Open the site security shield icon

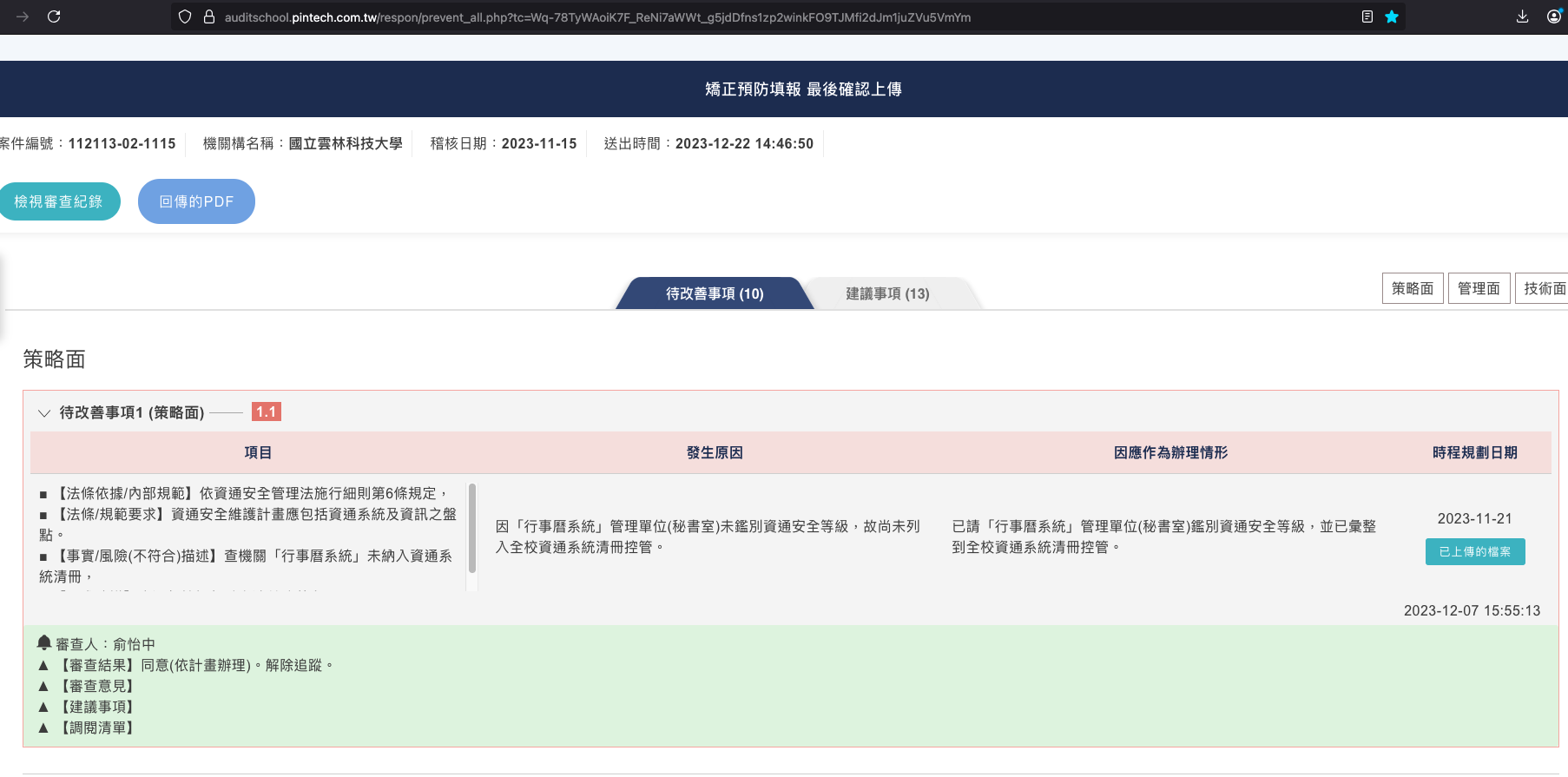[184, 16]
